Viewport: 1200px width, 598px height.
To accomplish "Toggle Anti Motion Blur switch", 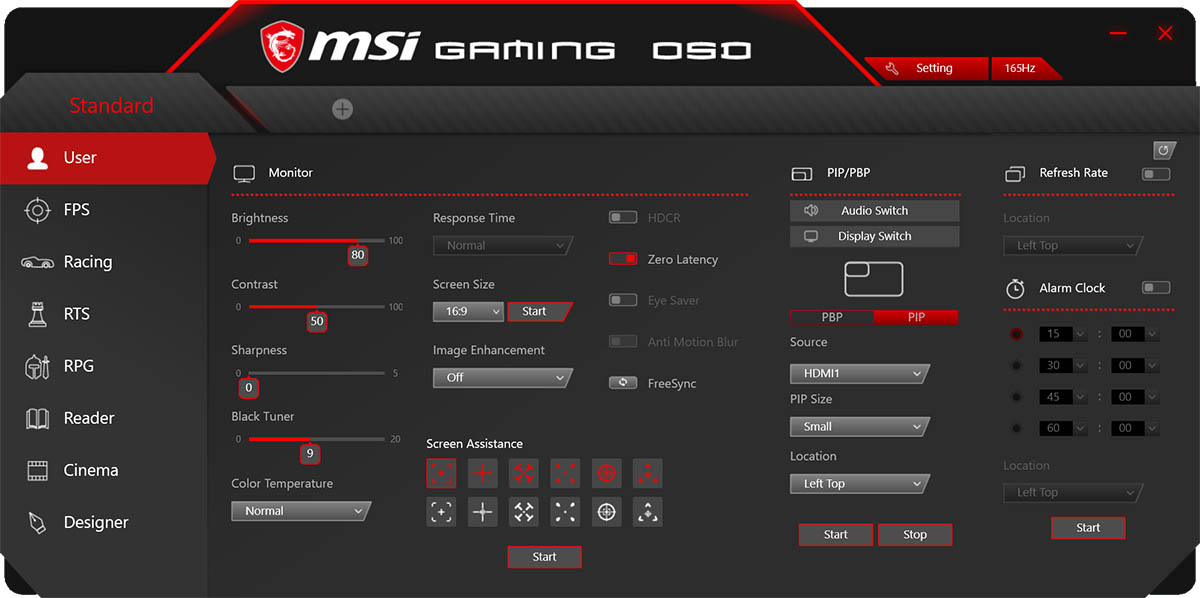I will click(623, 342).
